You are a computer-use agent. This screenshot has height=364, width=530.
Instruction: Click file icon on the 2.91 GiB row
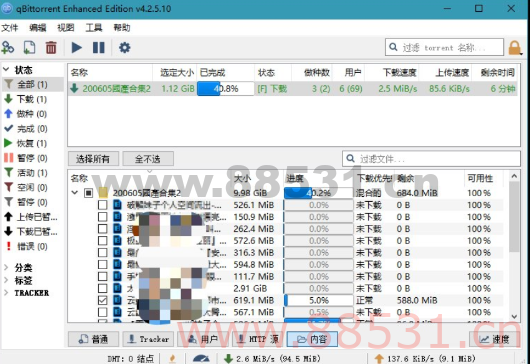117,288
